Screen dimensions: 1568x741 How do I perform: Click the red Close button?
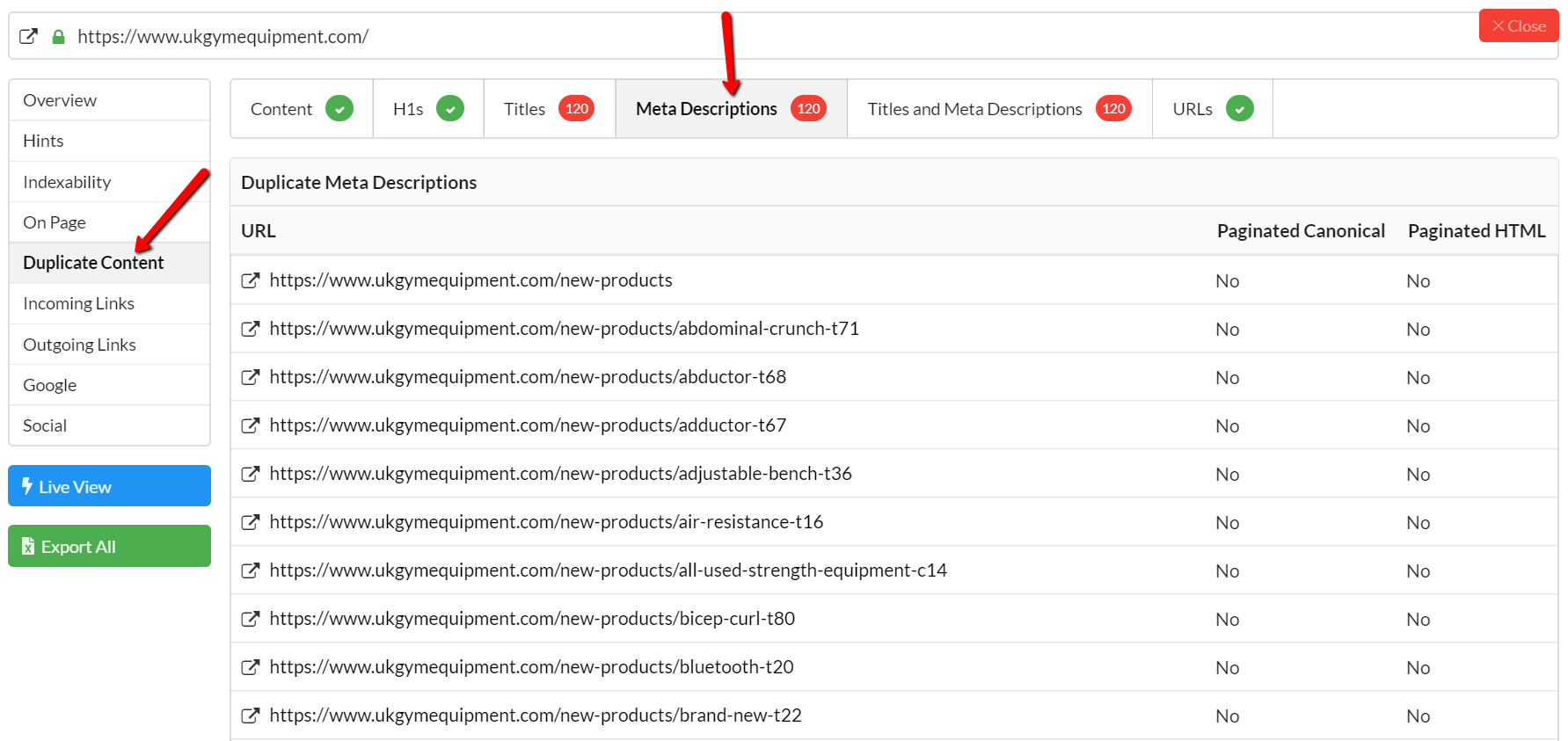(1519, 25)
